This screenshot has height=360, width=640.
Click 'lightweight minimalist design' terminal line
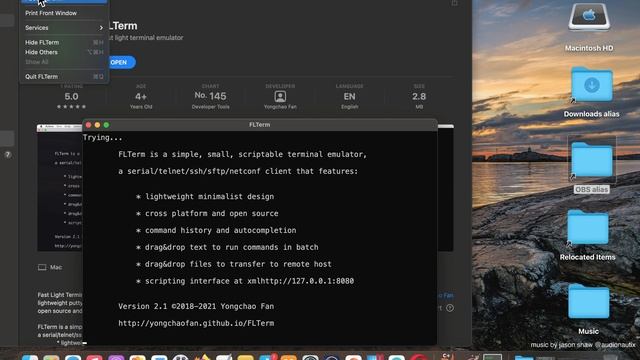pyautogui.click(x=205, y=197)
